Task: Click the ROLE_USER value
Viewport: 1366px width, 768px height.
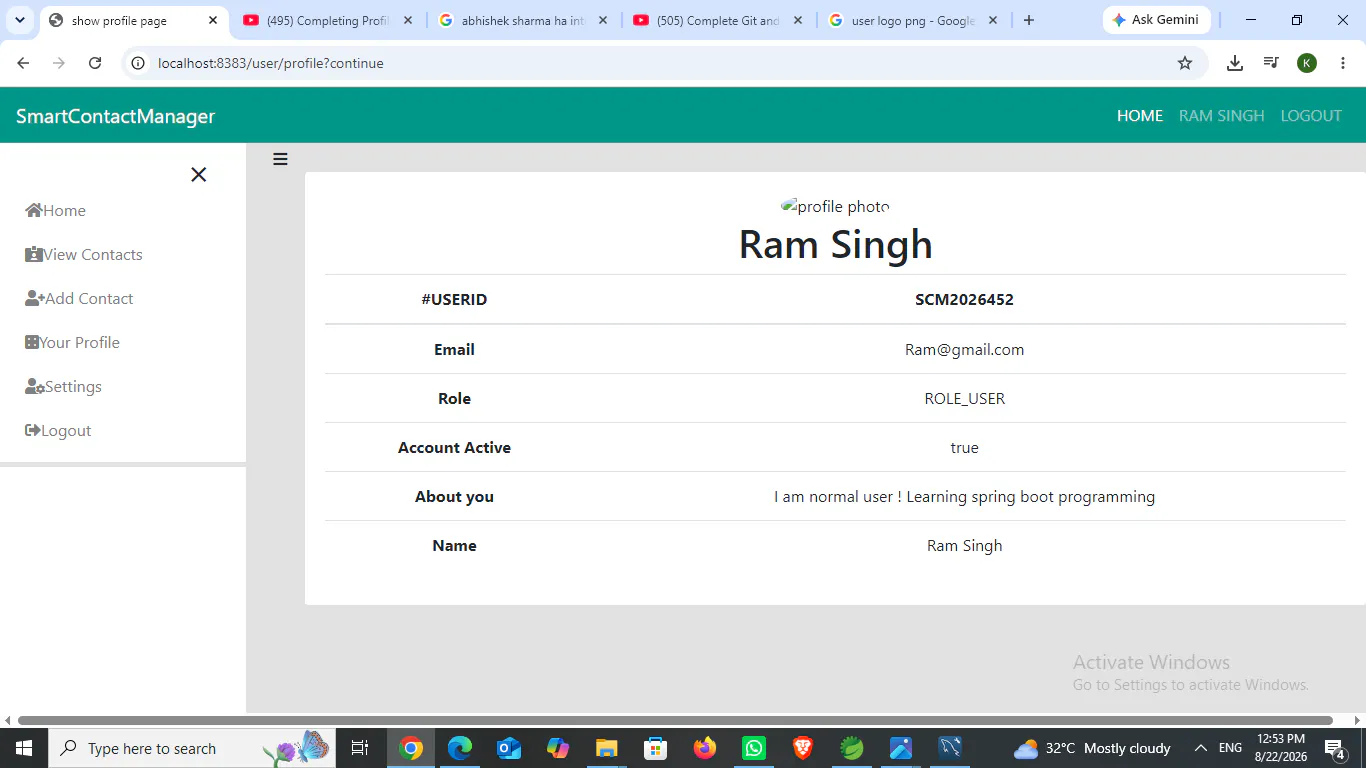Action: click(x=964, y=398)
